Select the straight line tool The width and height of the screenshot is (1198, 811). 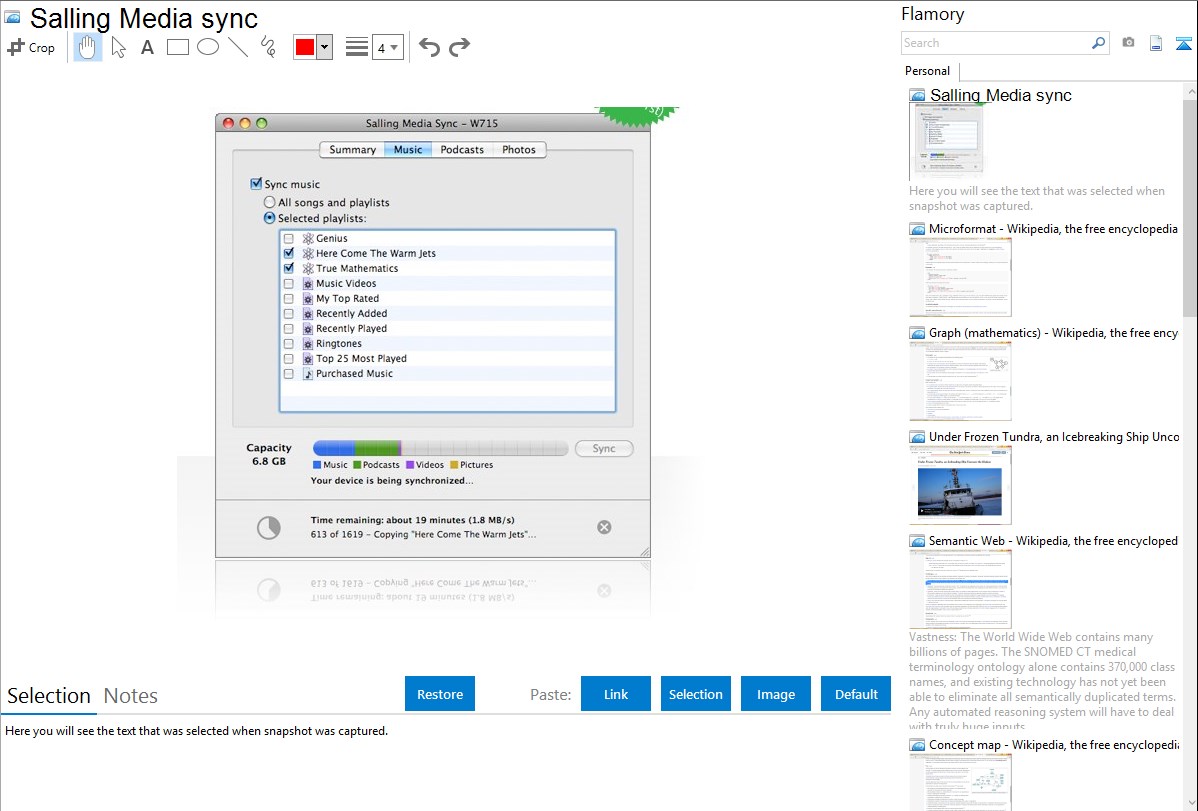pyautogui.click(x=238, y=47)
